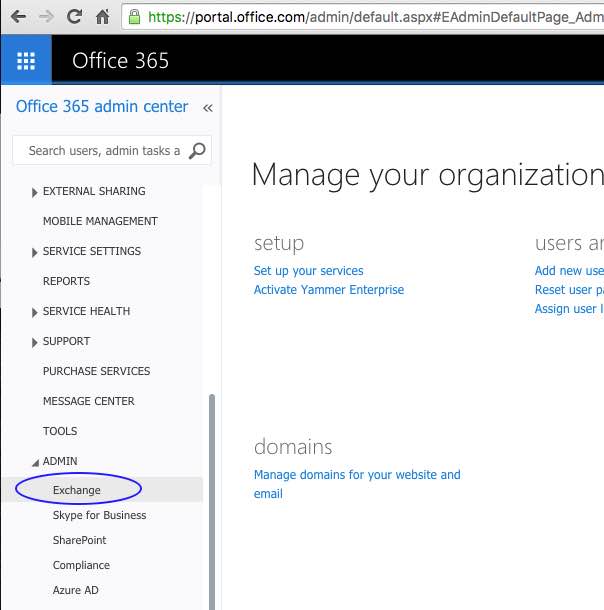Reload the page with the refresh icon

pyautogui.click(x=74, y=17)
